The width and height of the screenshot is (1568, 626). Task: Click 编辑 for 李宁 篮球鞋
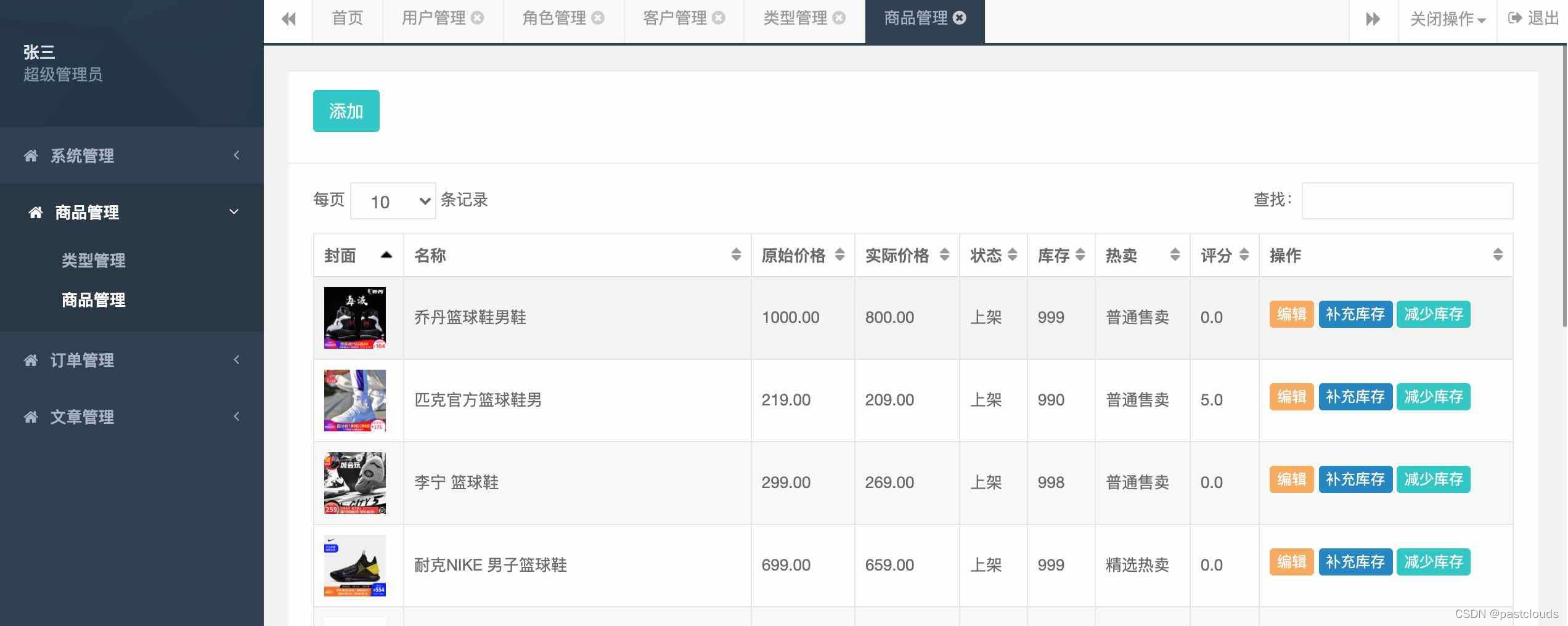point(1292,479)
